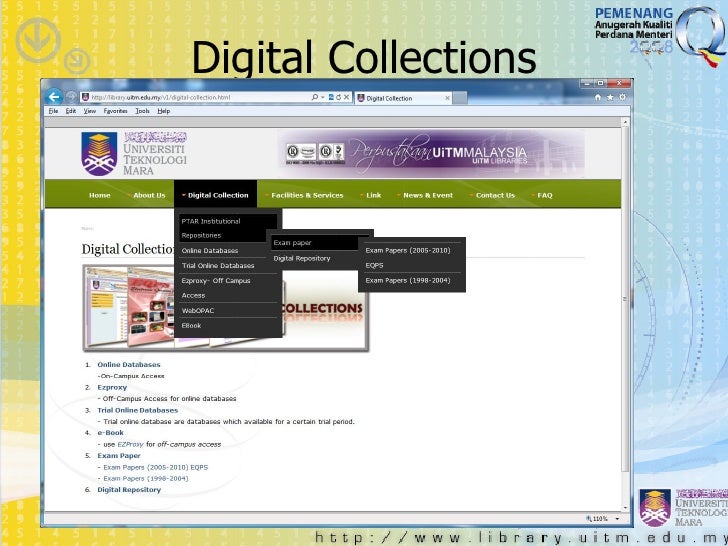Open the e-Book list link
728x546 pixels.
pyautogui.click(x=110, y=433)
